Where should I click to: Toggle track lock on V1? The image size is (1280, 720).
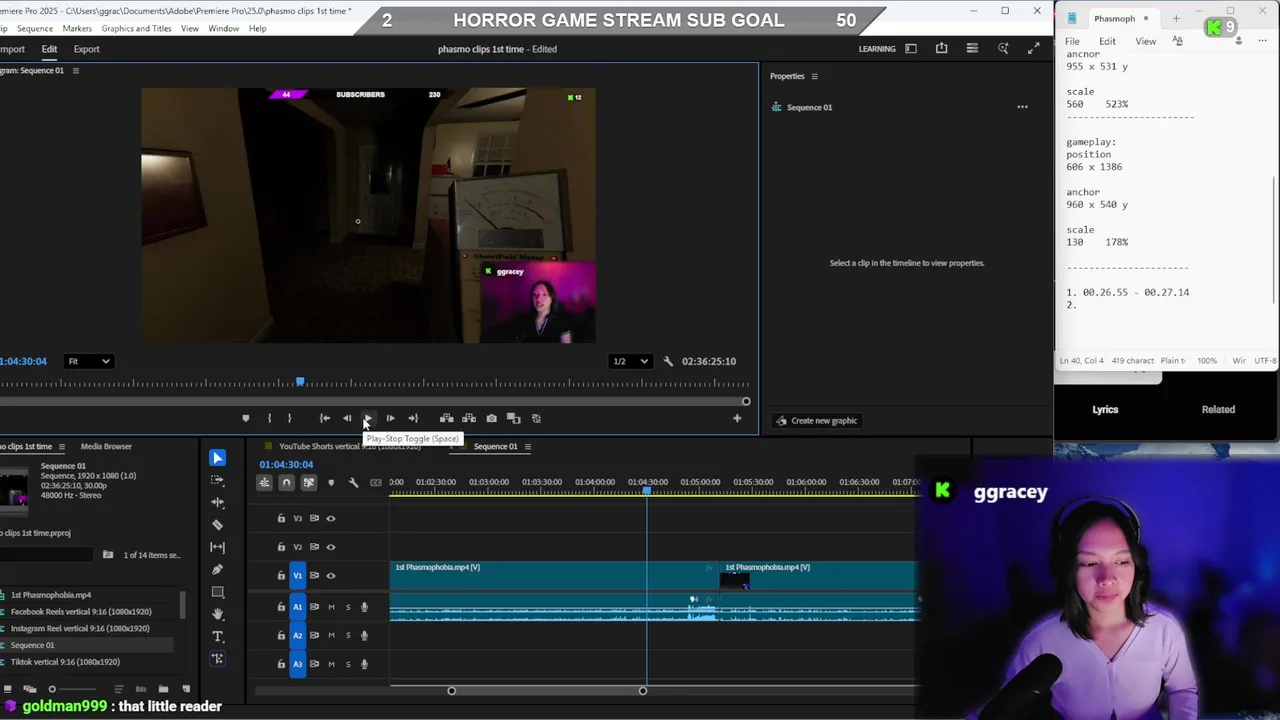(281, 575)
